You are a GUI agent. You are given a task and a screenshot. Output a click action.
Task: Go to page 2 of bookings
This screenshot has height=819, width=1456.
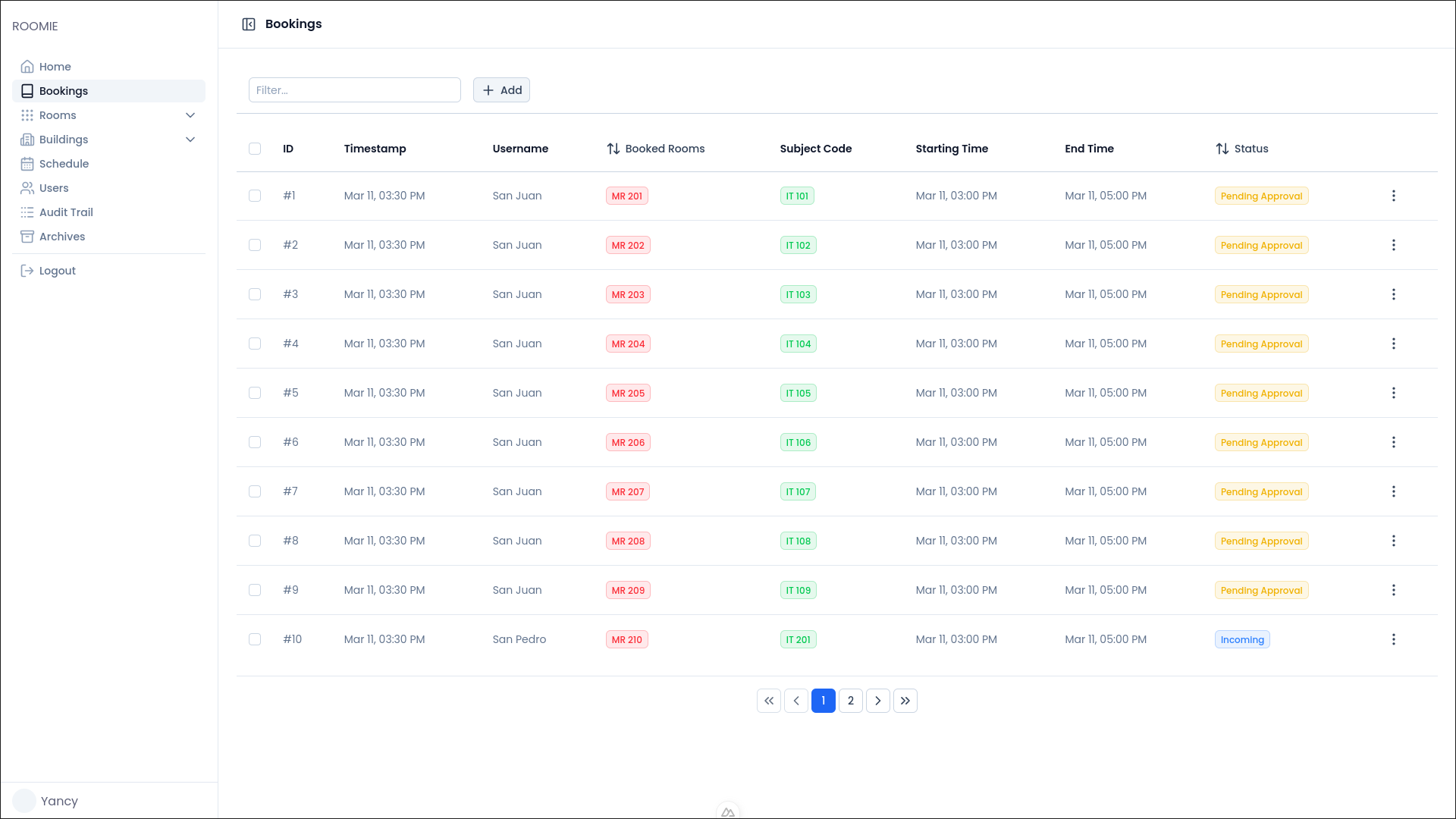pos(851,701)
